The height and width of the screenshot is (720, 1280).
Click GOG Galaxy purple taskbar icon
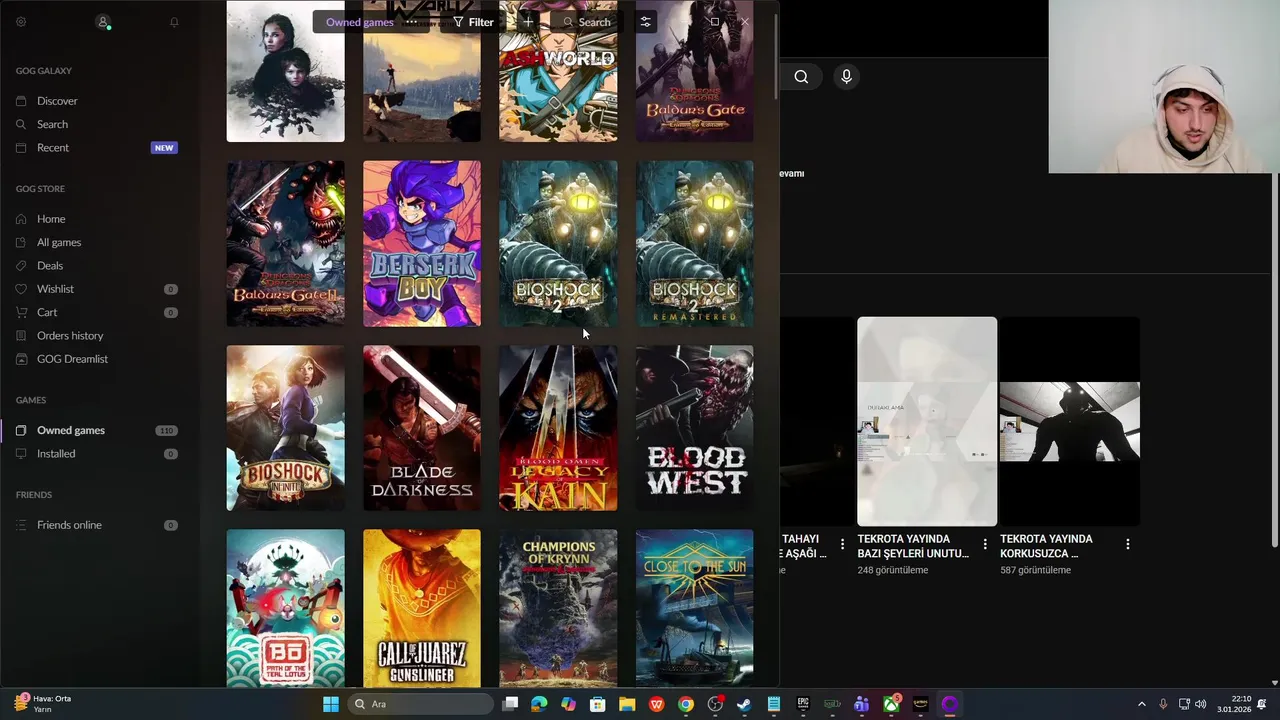point(949,704)
